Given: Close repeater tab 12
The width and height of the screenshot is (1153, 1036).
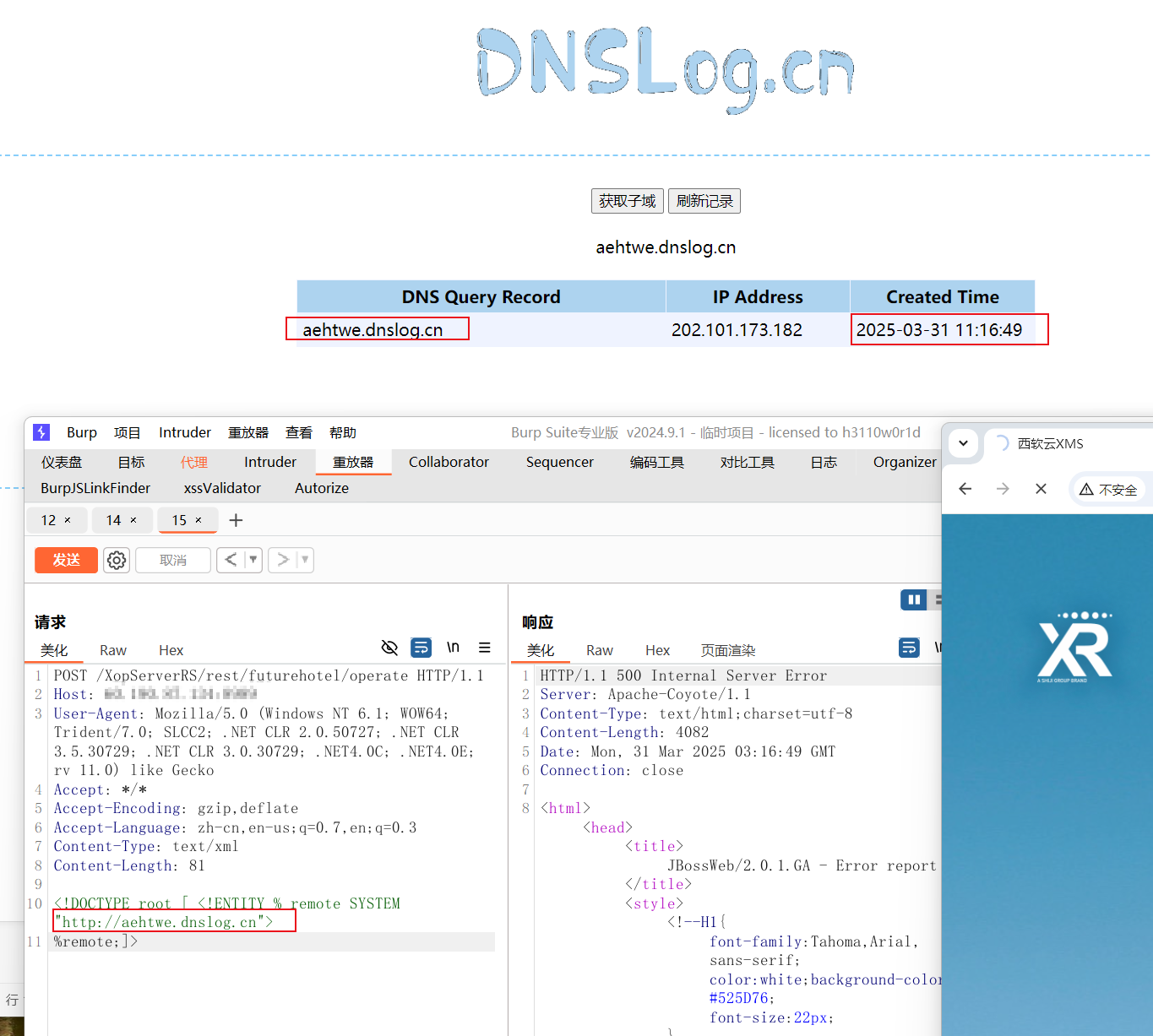Looking at the screenshot, I should pyautogui.click(x=68, y=520).
